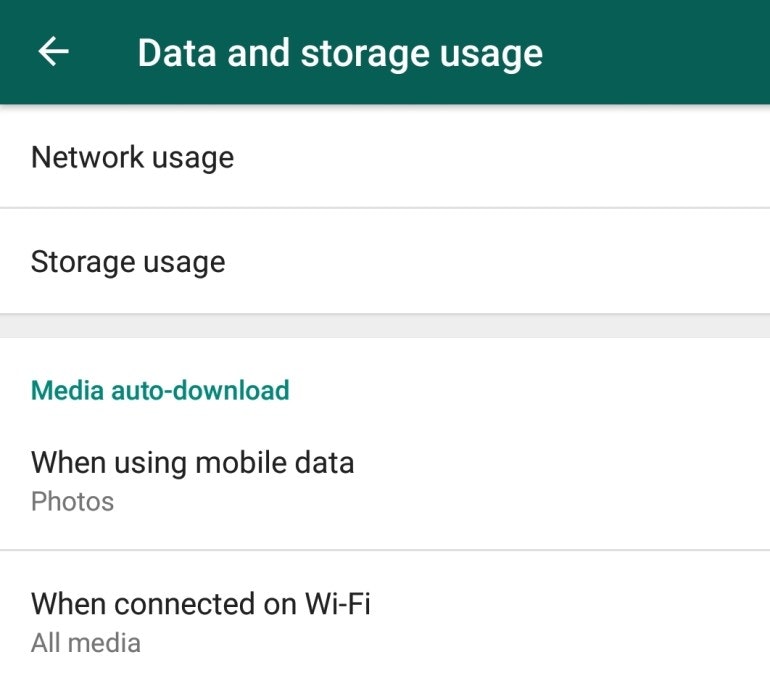The image size is (770, 681).
Task: Tap the Storage usage list row
Action: [x=385, y=262]
